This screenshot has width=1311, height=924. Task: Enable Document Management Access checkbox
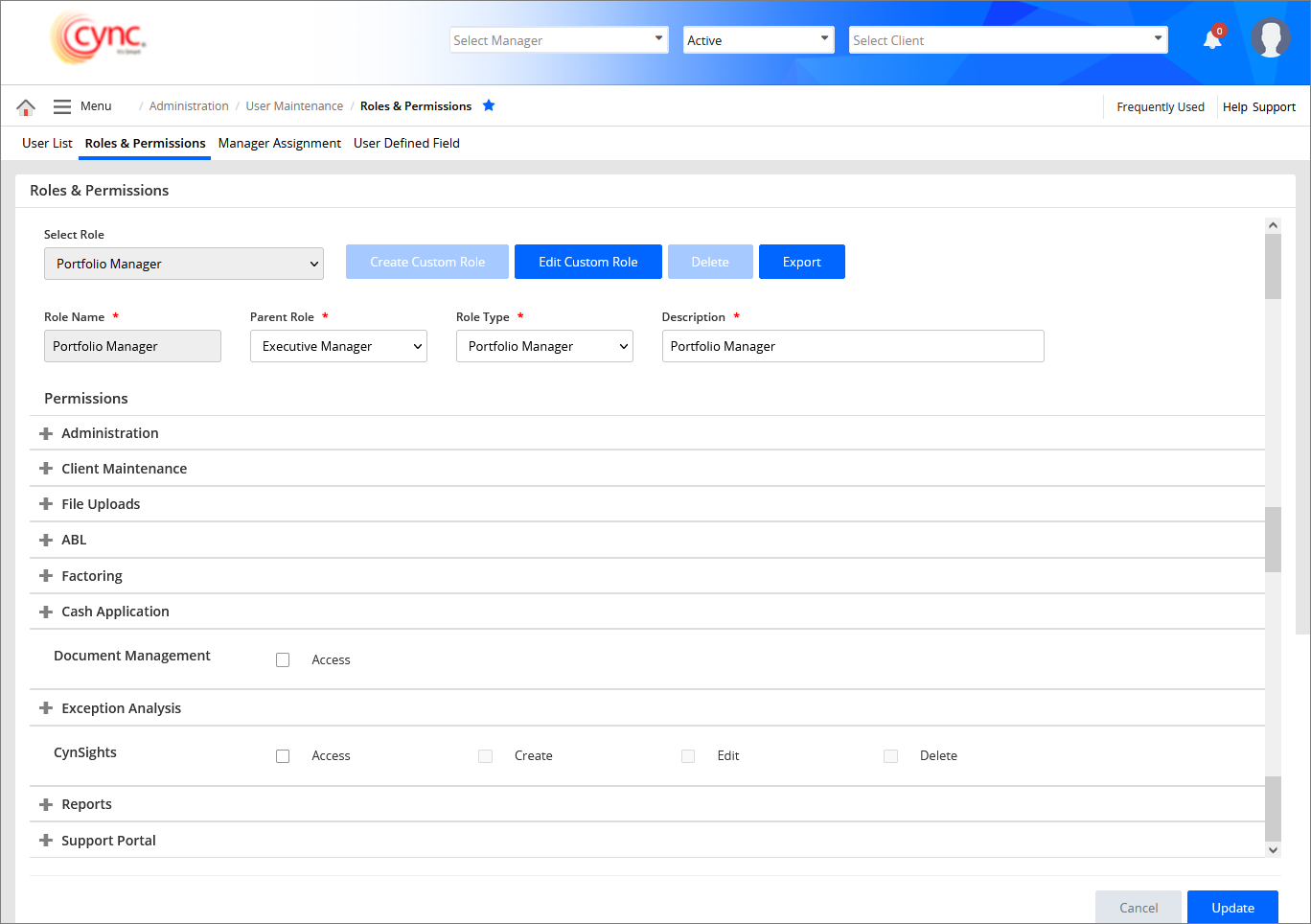click(x=283, y=659)
